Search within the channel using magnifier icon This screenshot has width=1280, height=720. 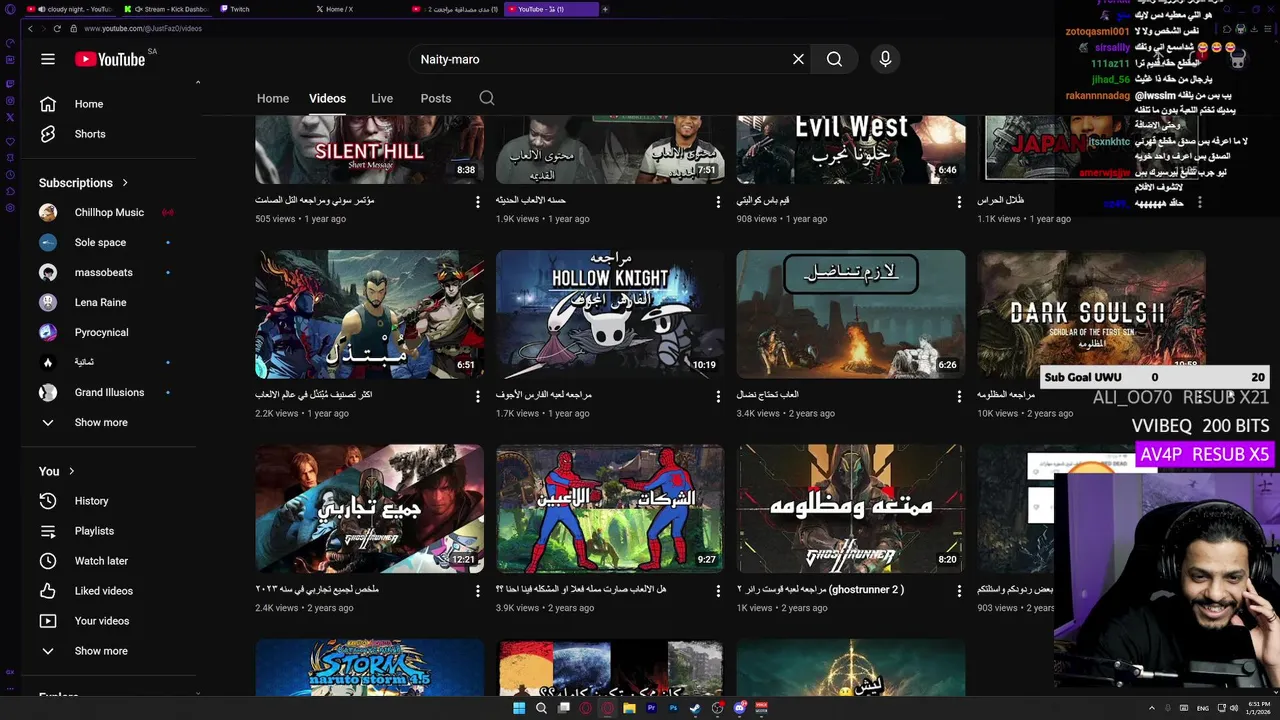[x=487, y=98]
